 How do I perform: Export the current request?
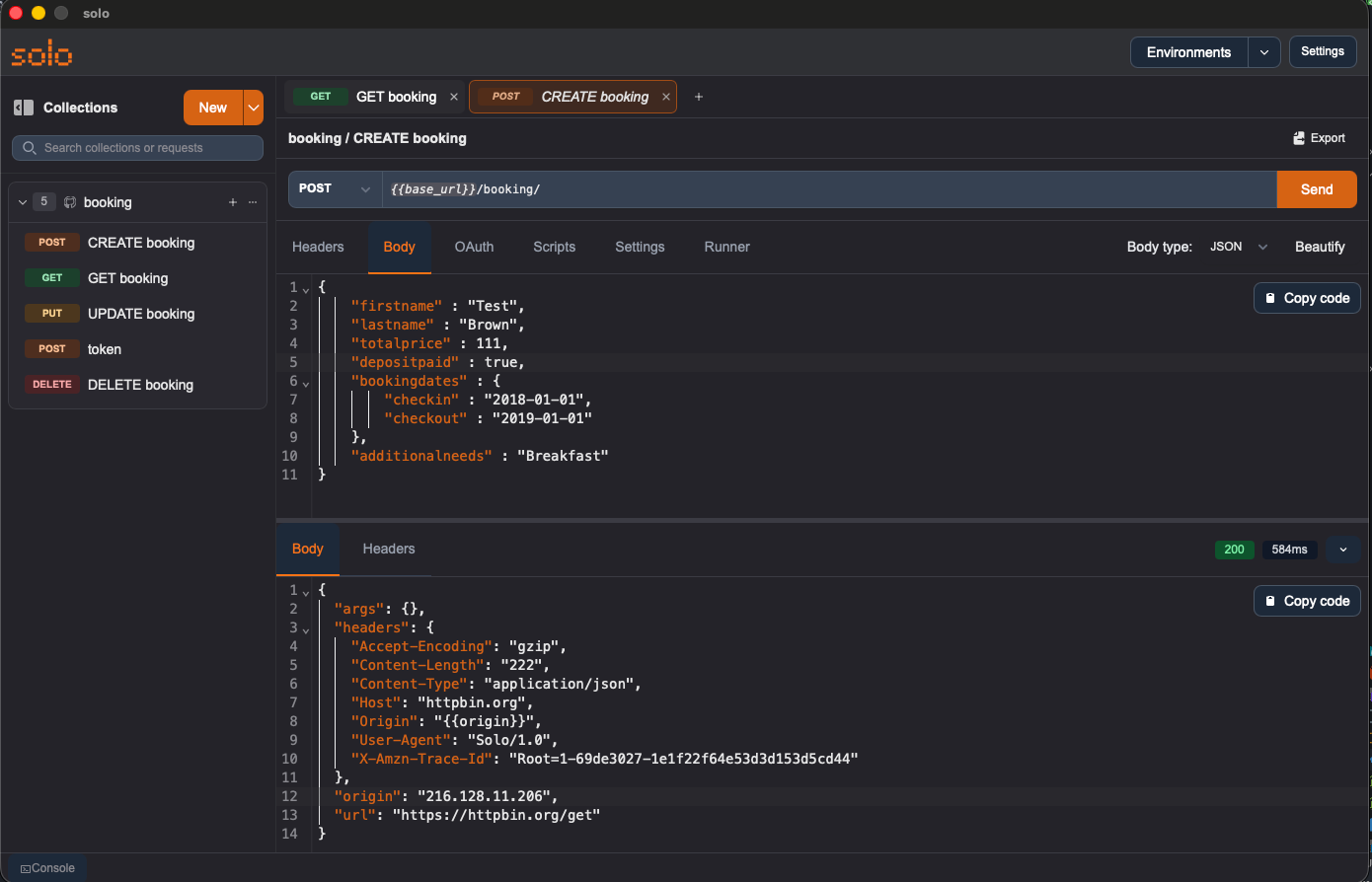[x=1319, y=138]
